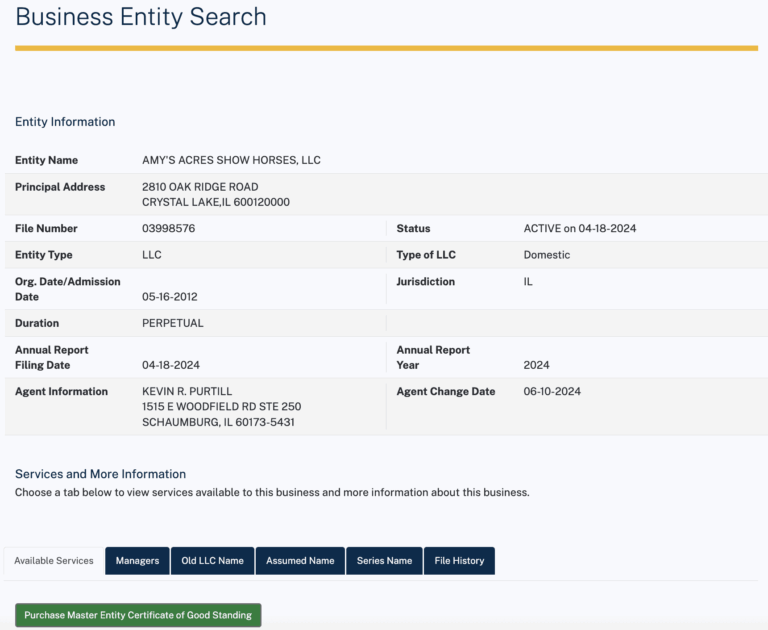Screen dimensions: 768x630
Task: Click the entity name AMY'S ACRES SHOW HORSES, LLC
Action: pos(231,160)
